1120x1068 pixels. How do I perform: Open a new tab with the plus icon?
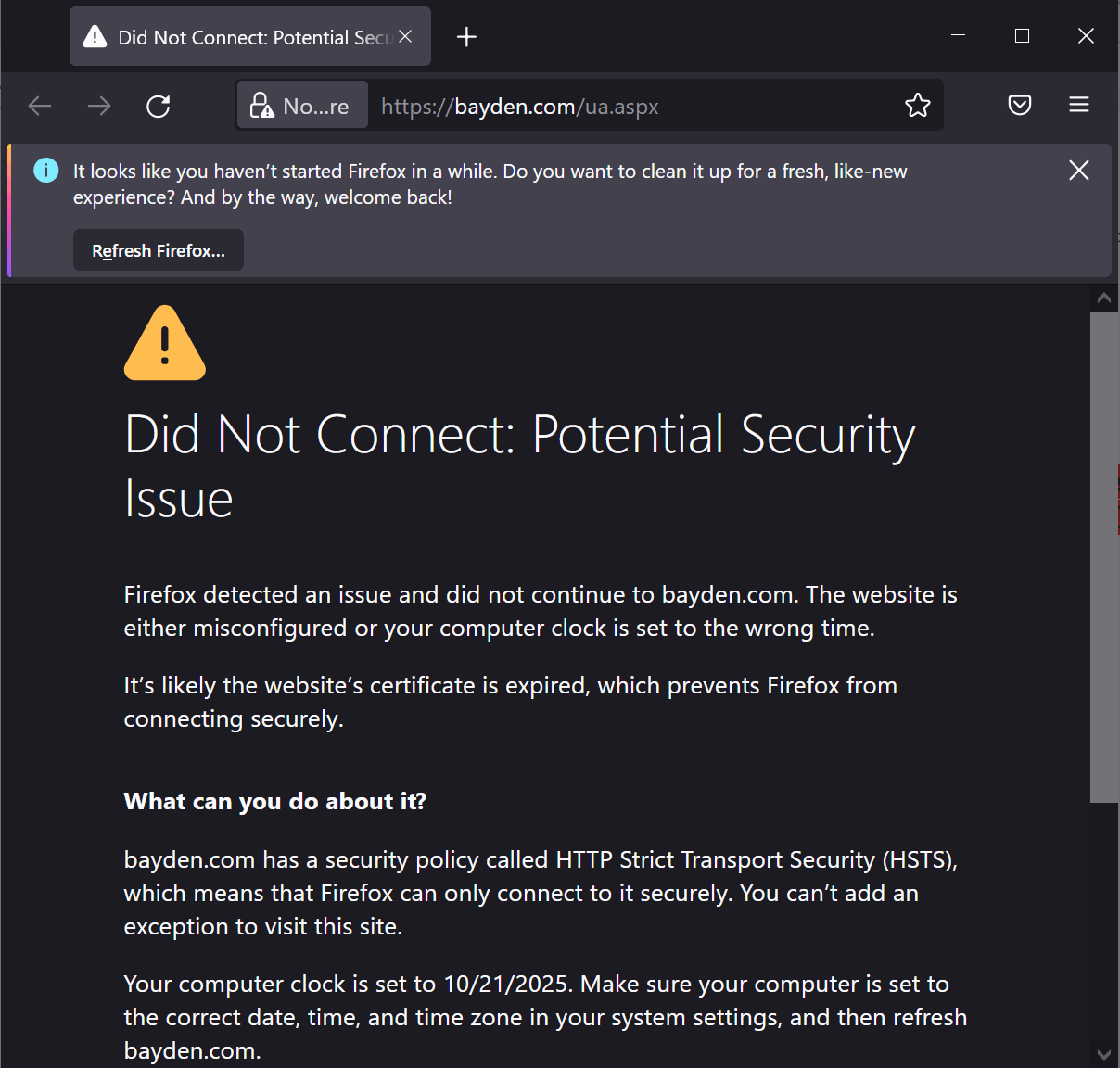tap(467, 36)
